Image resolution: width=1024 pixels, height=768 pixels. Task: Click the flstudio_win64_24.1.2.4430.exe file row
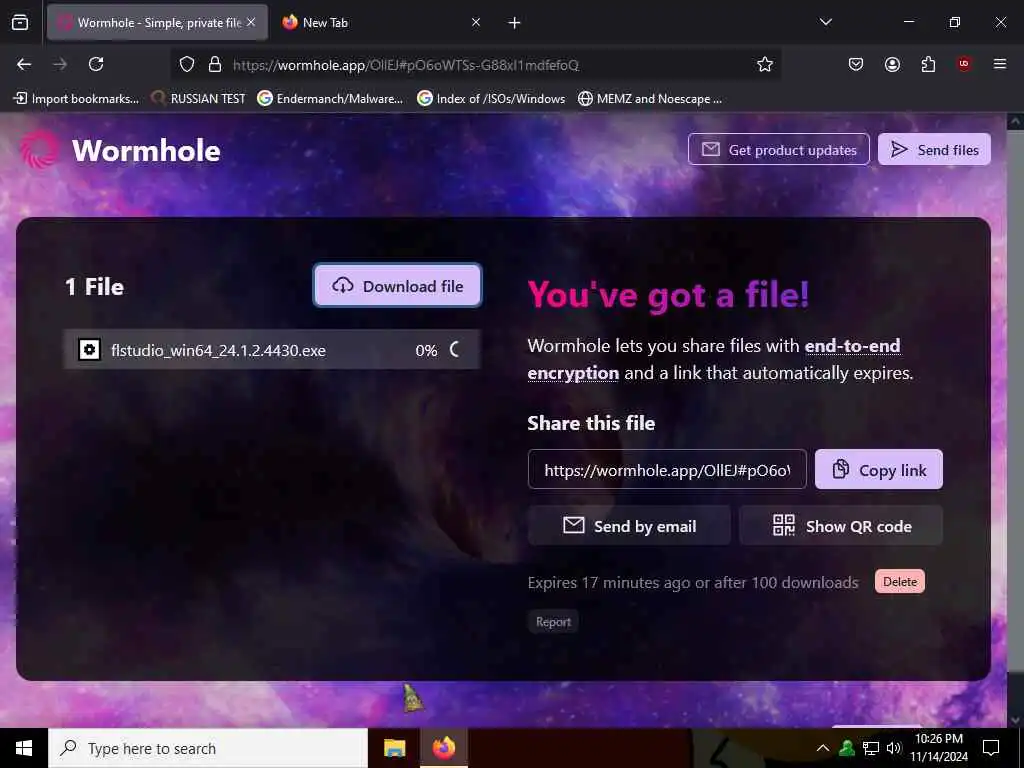[272, 349]
